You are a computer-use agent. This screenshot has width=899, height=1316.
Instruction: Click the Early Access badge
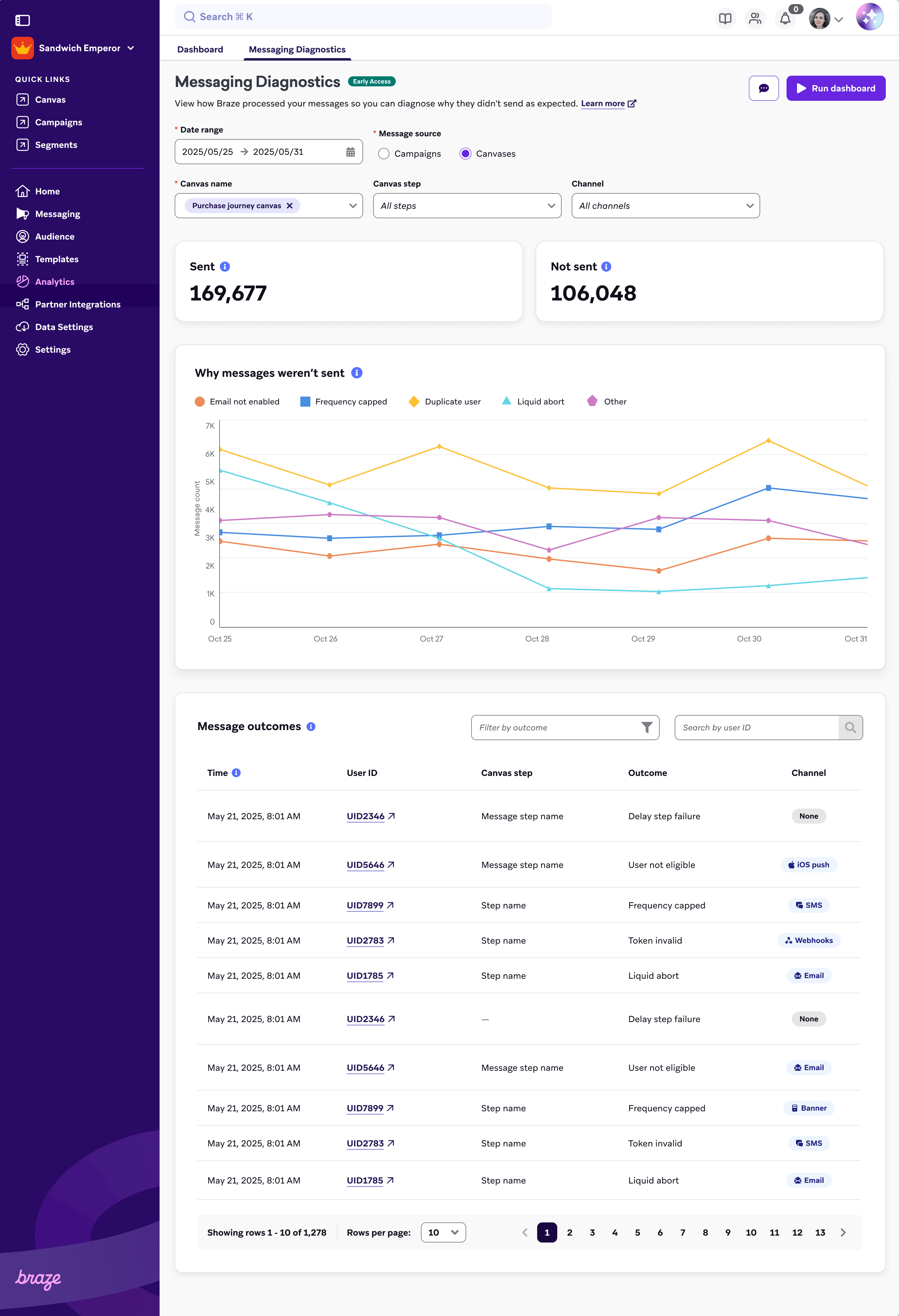click(x=372, y=82)
